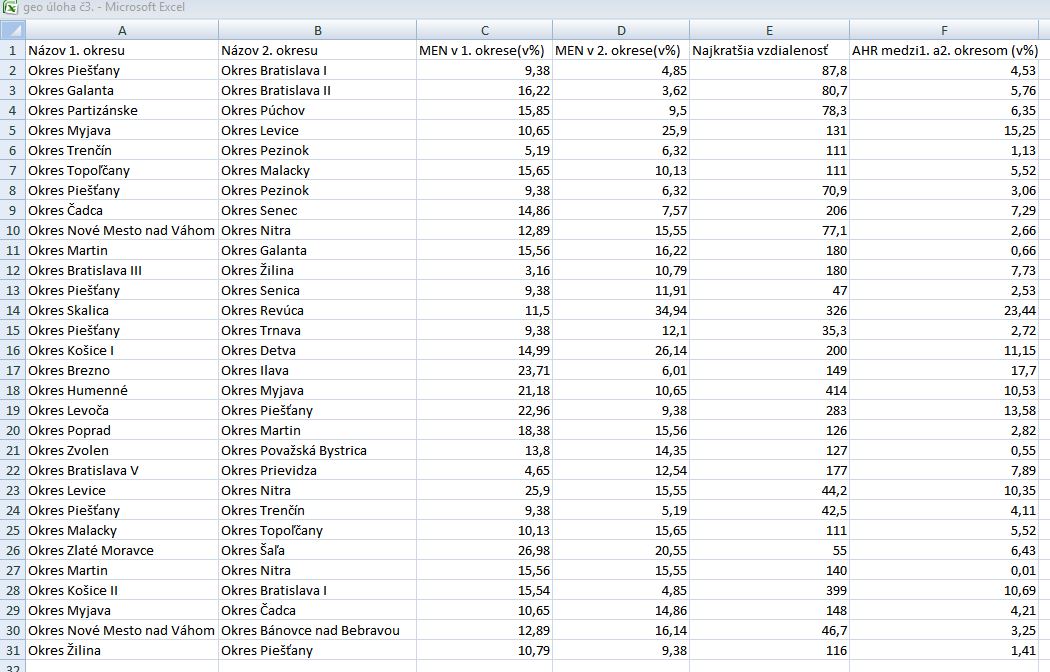Image resolution: width=1050 pixels, height=672 pixels.
Task: Select the cell with value 87,8
Action: pyautogui.click(x=769, y=70)
